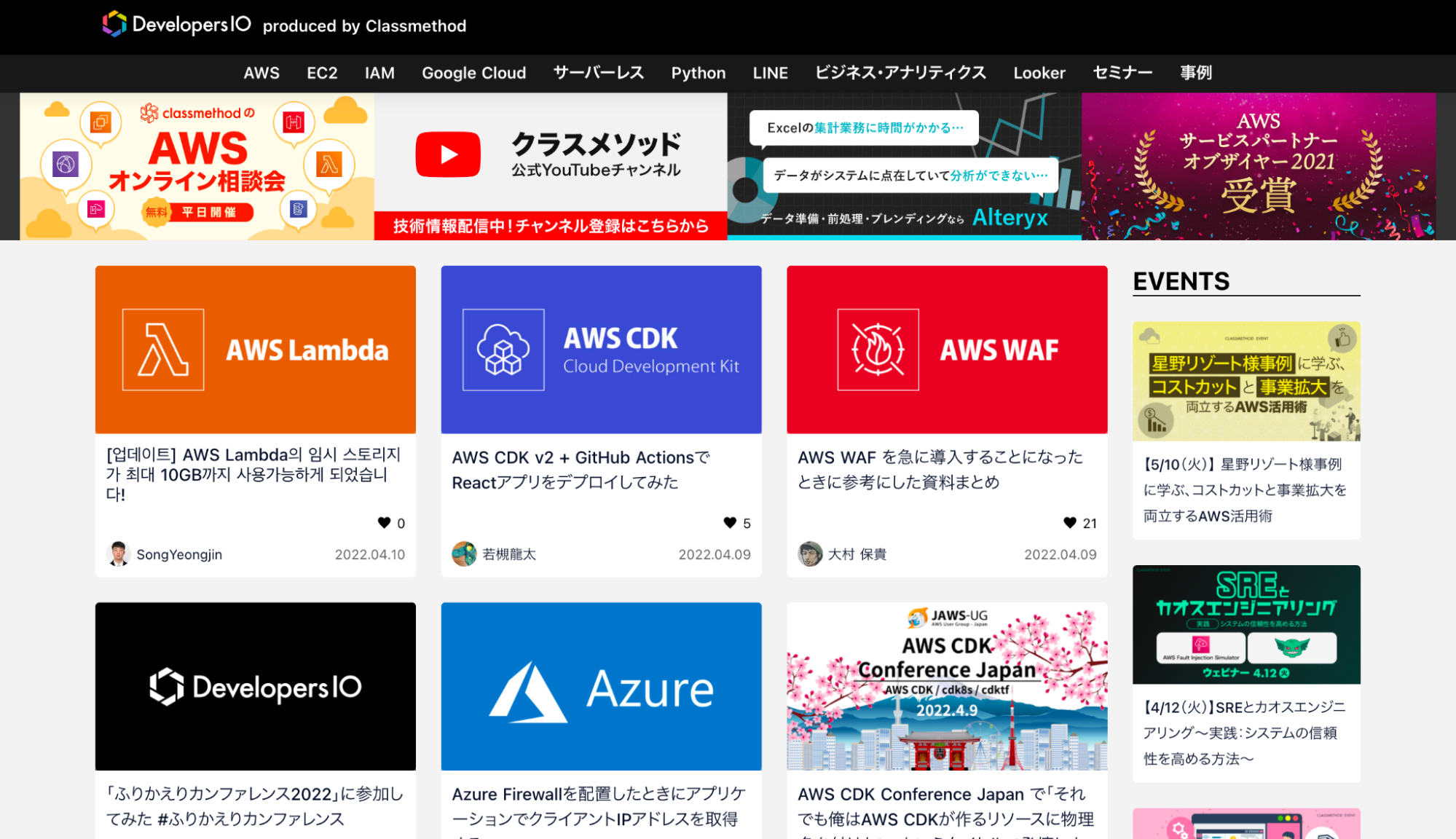This screenshot has height=839, width=1456.
Task: Open author 大村 保貴 name link
Action: pos(857,554)
